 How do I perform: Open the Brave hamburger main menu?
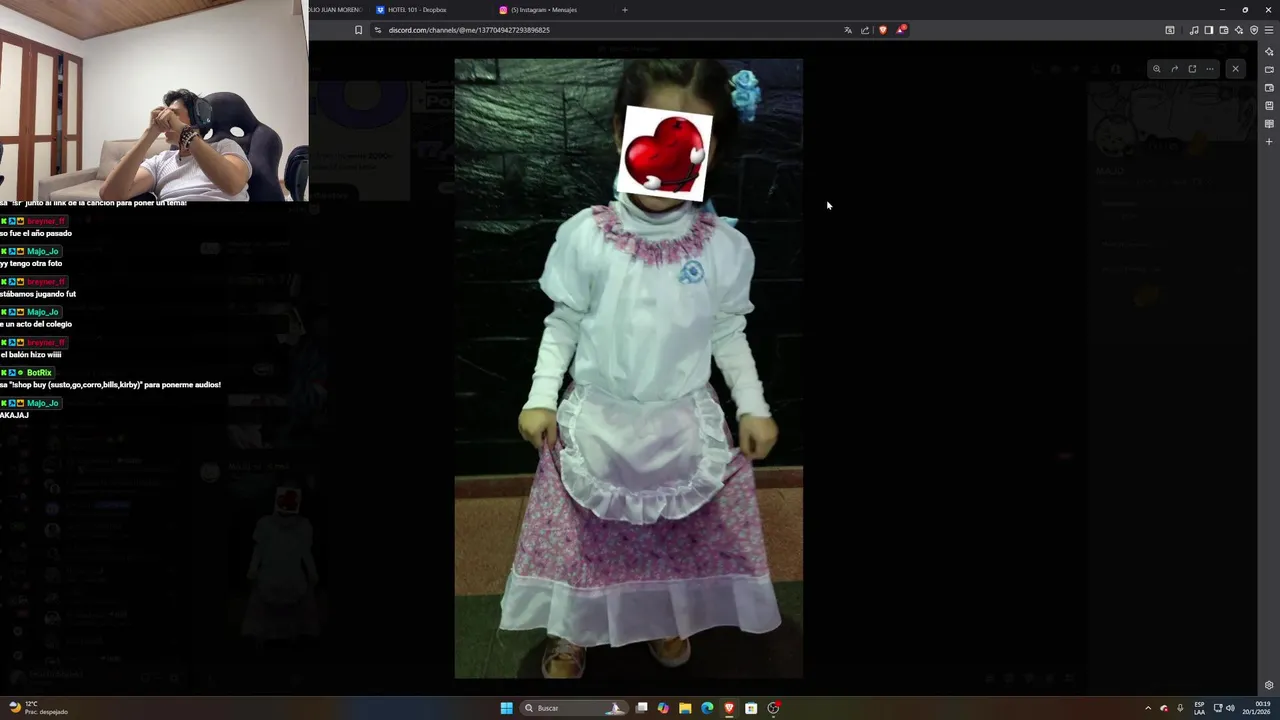coord(1269,30)
